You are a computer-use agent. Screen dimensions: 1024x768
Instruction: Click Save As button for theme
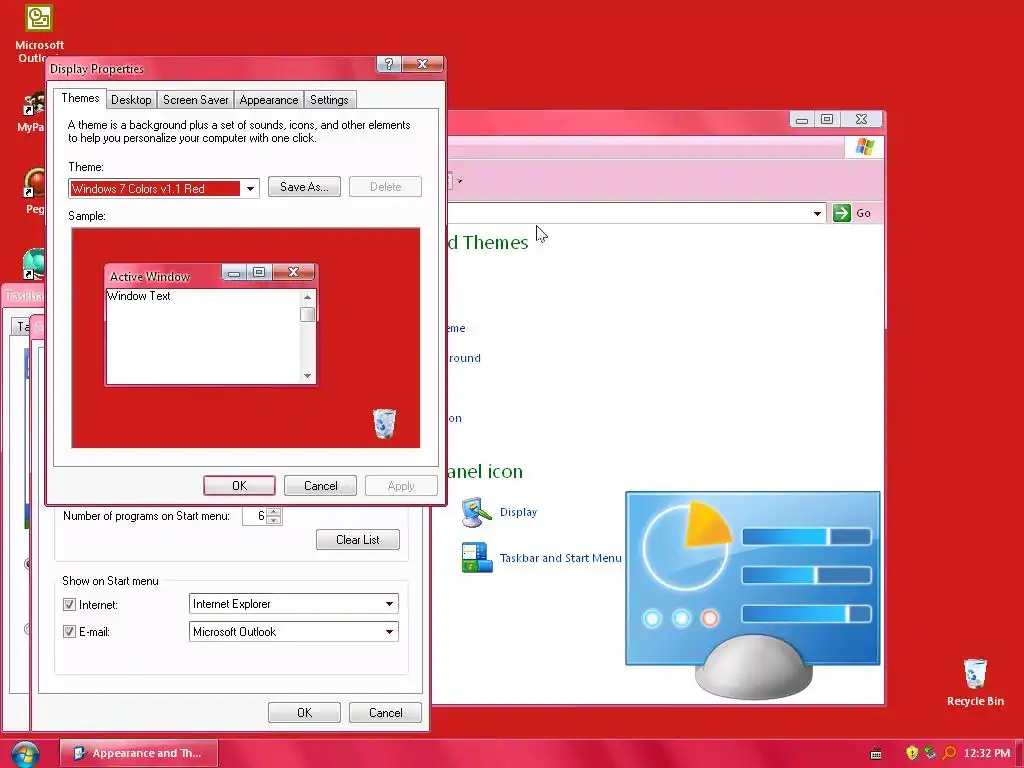(x=304, y=187)
